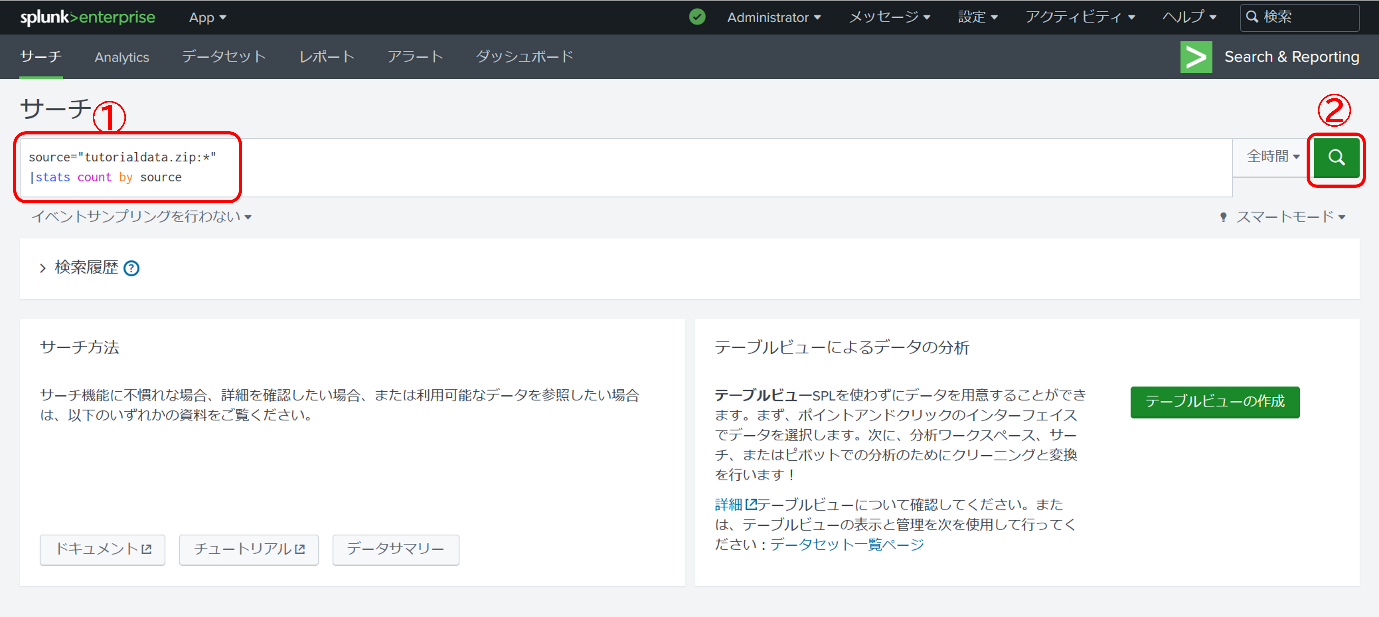This screenshot has height=617, width=1379.
Task: Click the データサマリー button
Action: coord(395,549)
